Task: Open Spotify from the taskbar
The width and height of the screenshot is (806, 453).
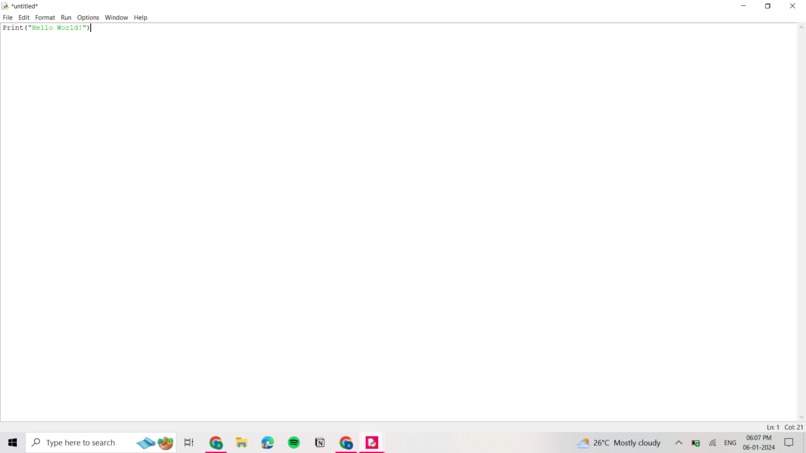Action: click(294, 443)
